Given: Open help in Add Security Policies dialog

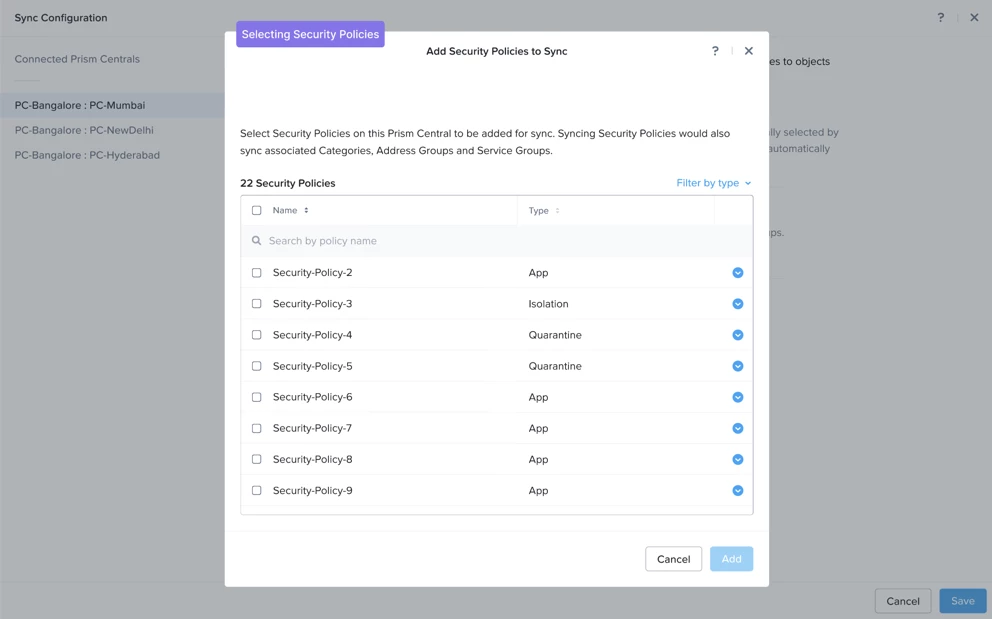Looking at the screenshot, I should (715, 51).
